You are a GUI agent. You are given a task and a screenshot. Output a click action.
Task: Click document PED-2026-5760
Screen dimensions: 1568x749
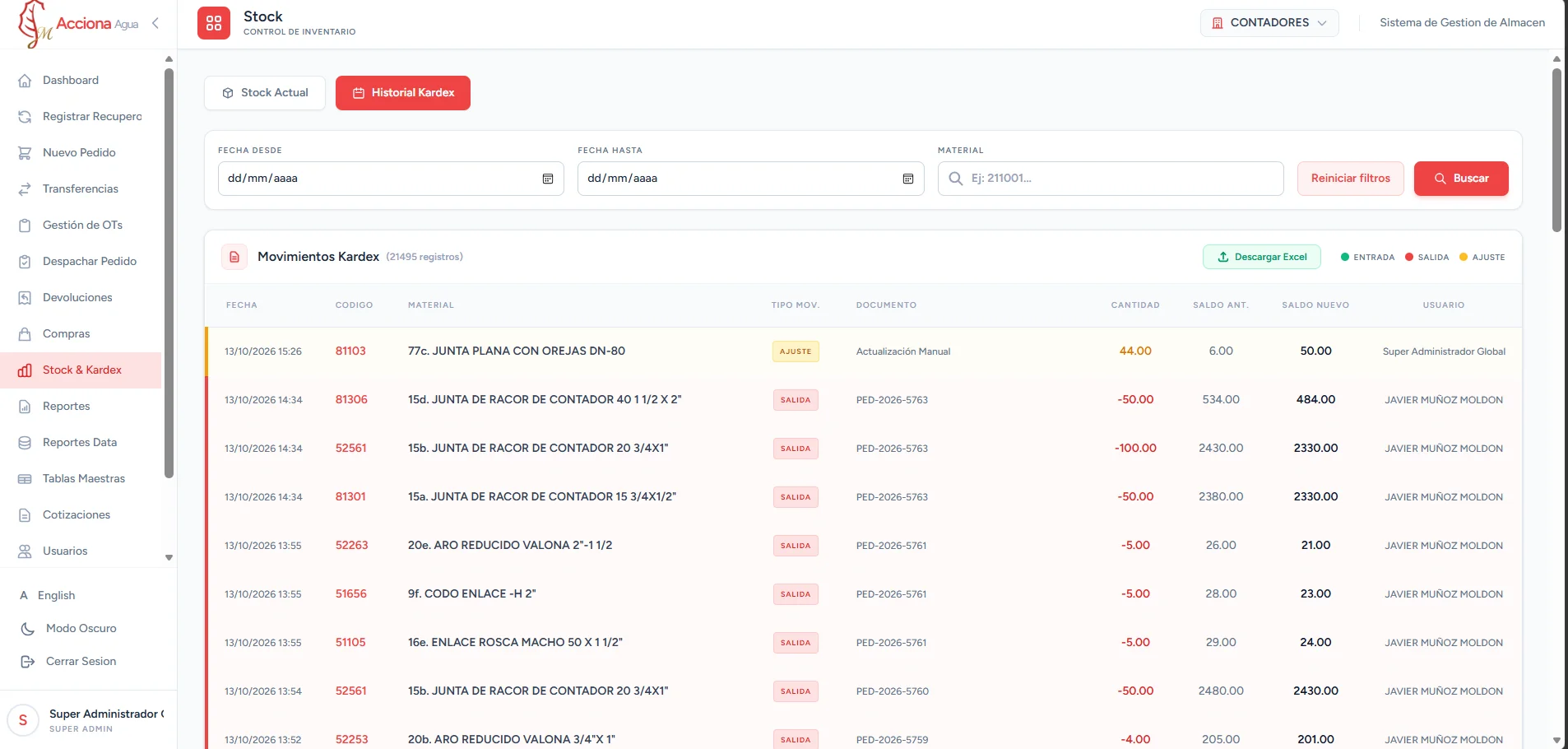coord(893,691)
